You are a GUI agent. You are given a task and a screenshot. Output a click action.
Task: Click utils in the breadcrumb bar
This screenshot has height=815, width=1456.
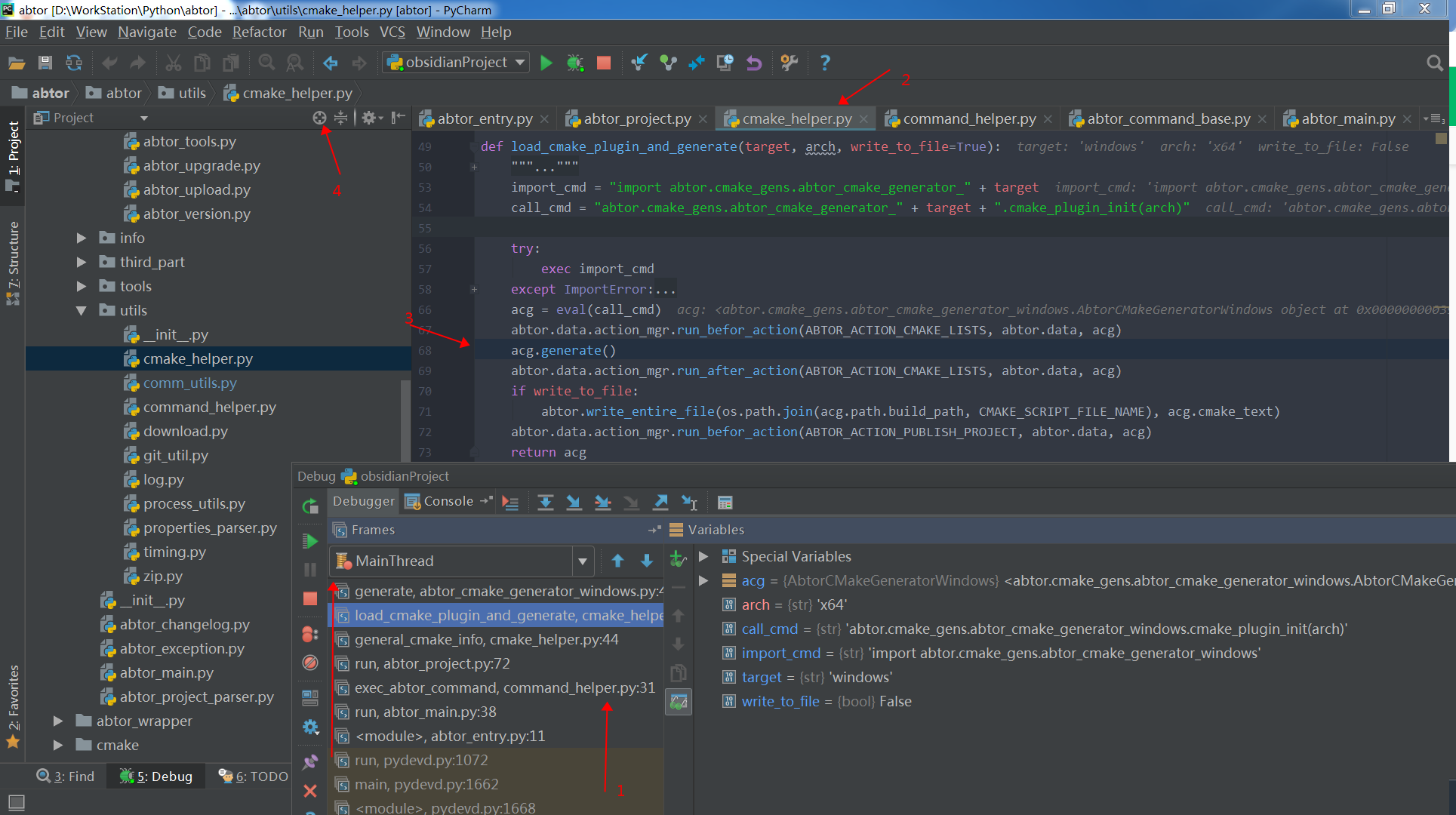pos(192,93)
